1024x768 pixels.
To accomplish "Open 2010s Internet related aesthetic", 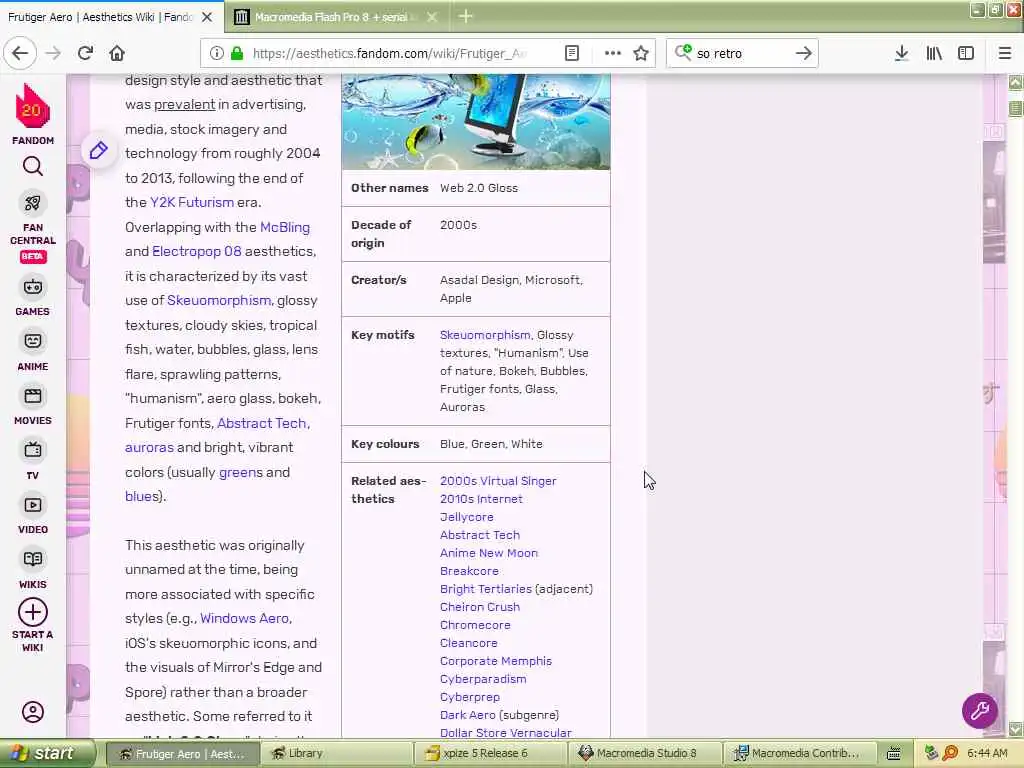I will 481,499.
